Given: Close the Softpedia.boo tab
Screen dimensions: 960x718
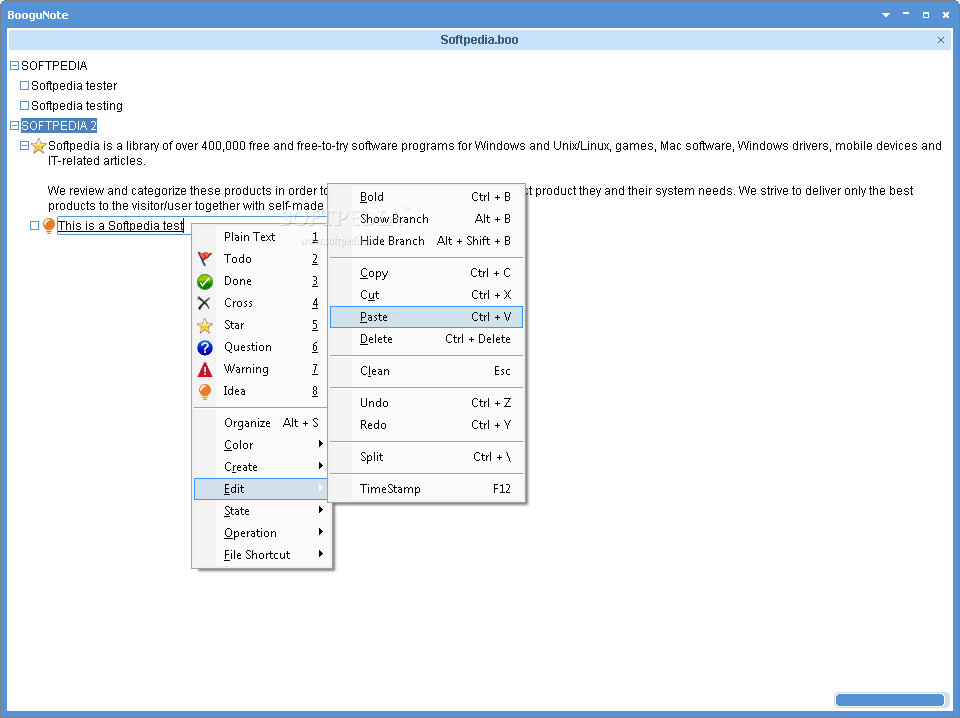Looking at the screenshot, I should [941, 40].
